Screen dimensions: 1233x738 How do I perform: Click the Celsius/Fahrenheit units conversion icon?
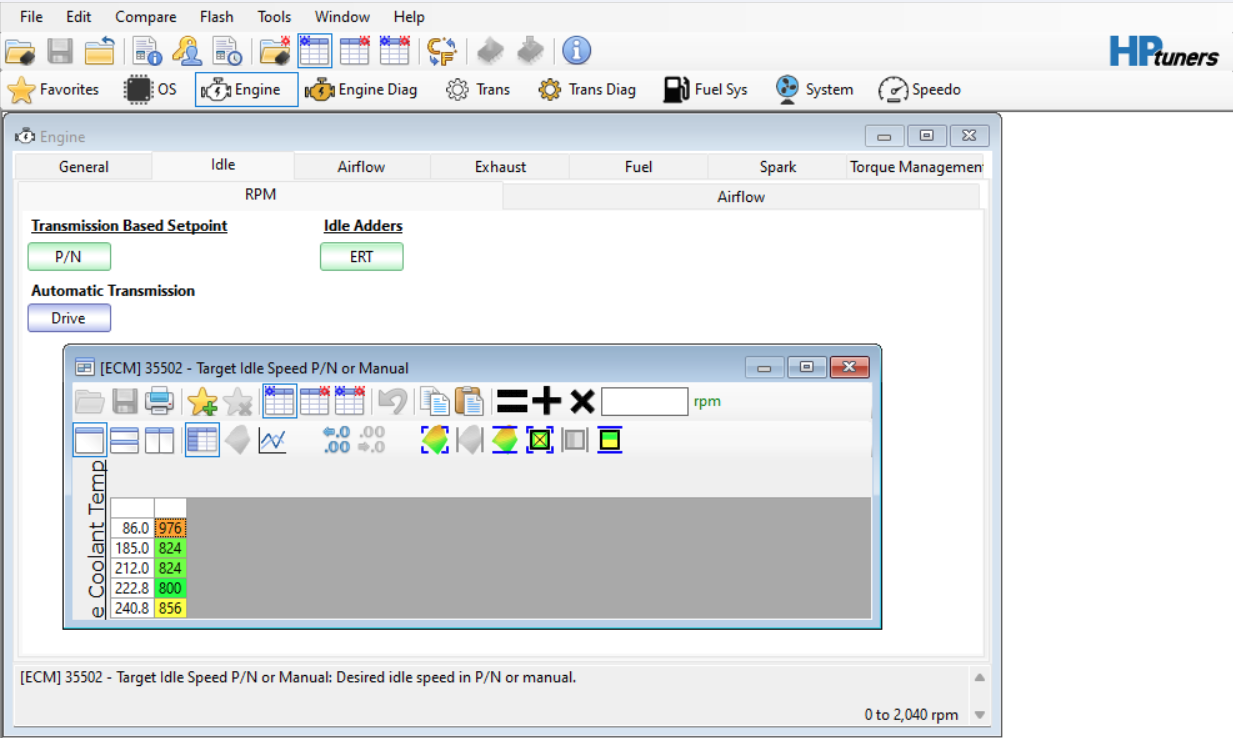coord(441,51)
